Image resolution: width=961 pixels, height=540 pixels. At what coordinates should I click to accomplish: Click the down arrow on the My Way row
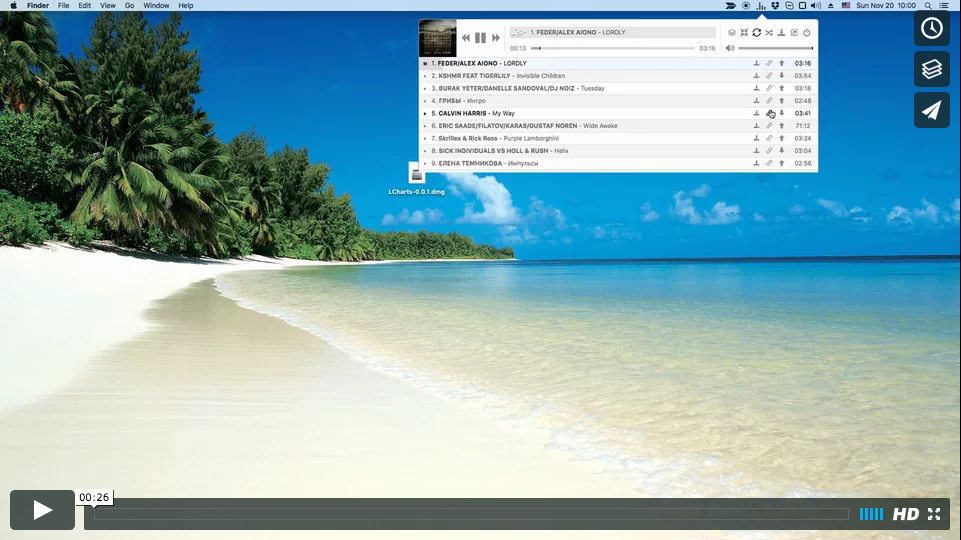click(x=781, y=113)
